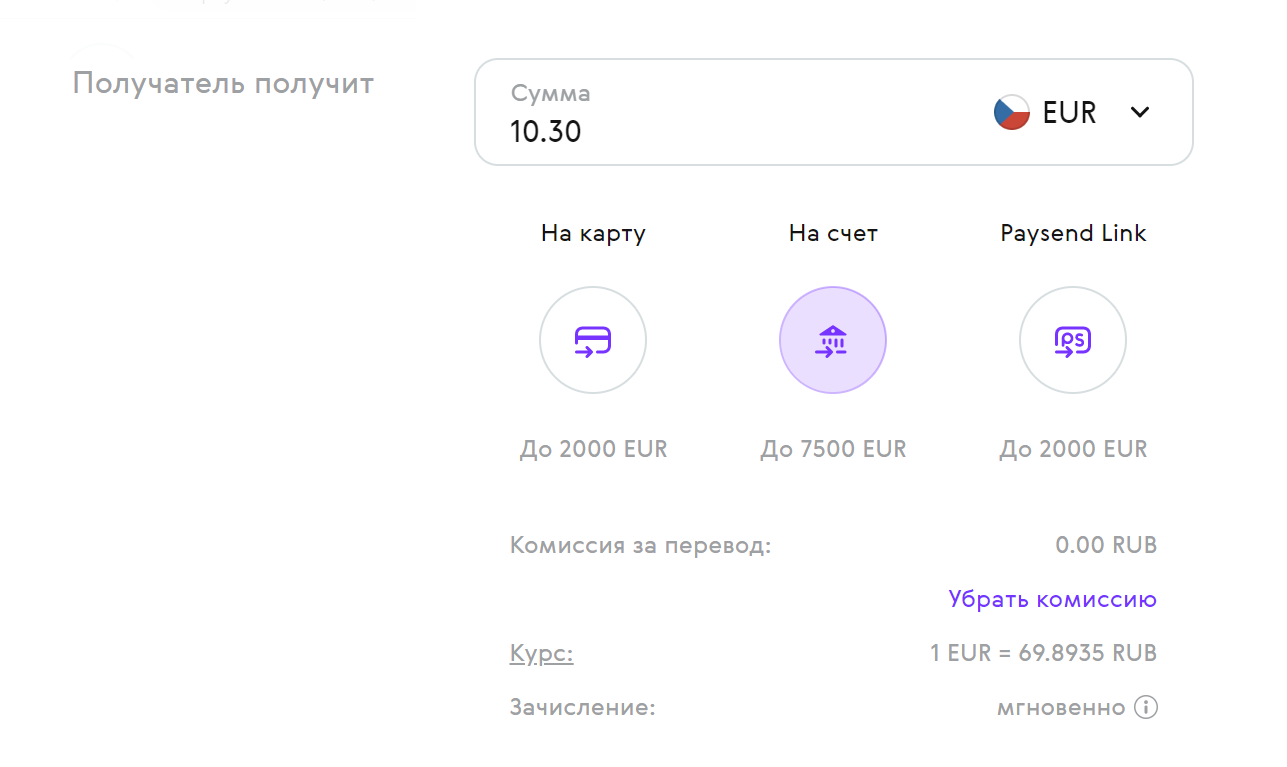Viewport: 1287px width, 767px height.
Task: Click the 0.00 RUB commission value
Action: tap(1105, 545)
